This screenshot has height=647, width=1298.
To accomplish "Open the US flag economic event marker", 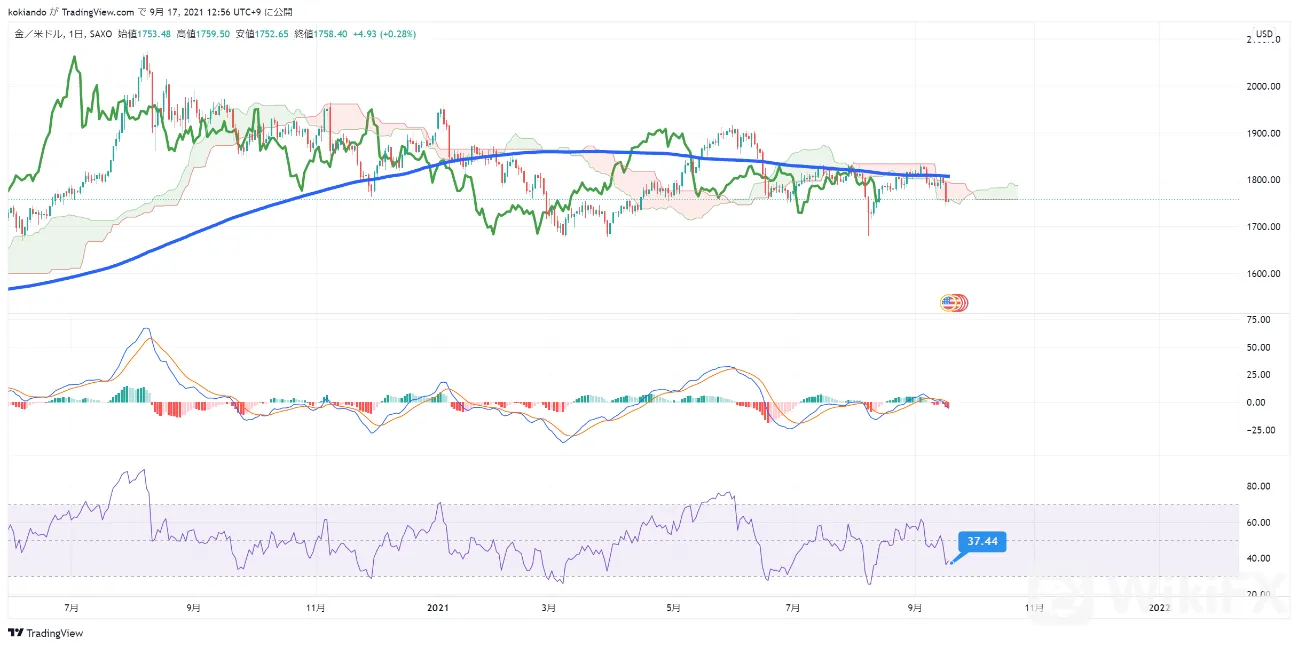I will [x=954, y=302].
